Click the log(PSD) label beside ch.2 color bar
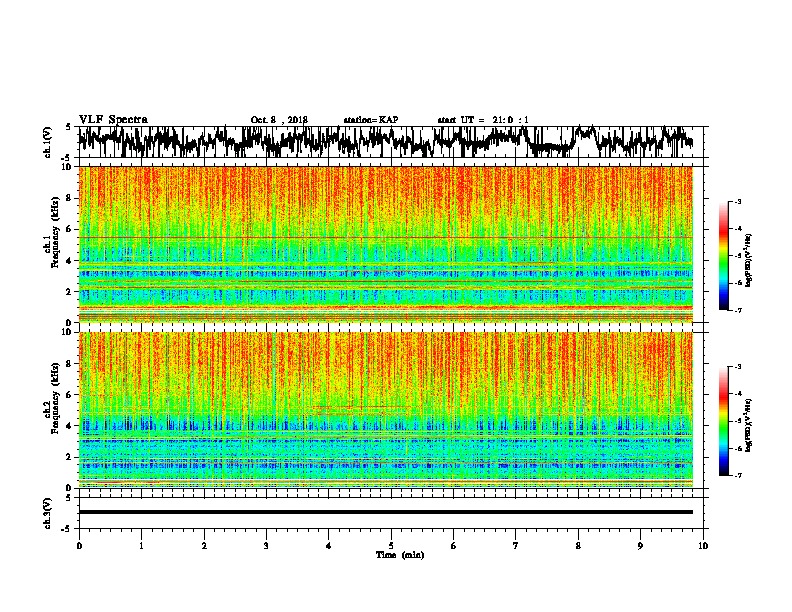Screen dimensions: 792x612 point(748,425)
